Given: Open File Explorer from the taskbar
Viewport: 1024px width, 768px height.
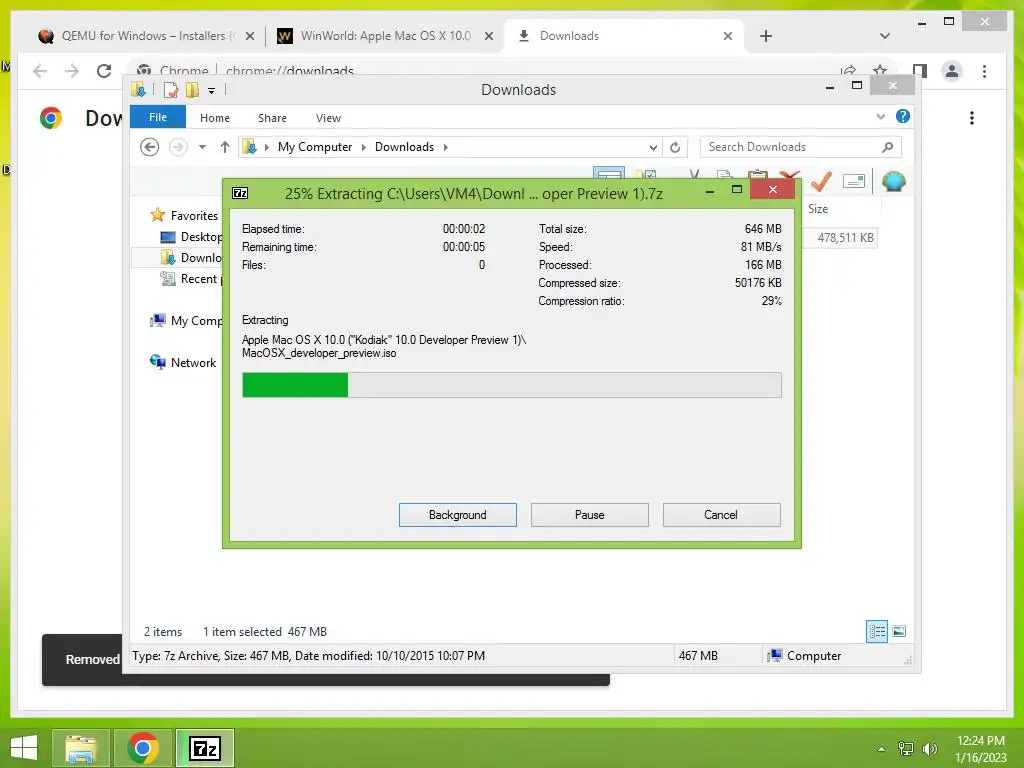Looking at the screenshot, I should click(x=80, y=748).
